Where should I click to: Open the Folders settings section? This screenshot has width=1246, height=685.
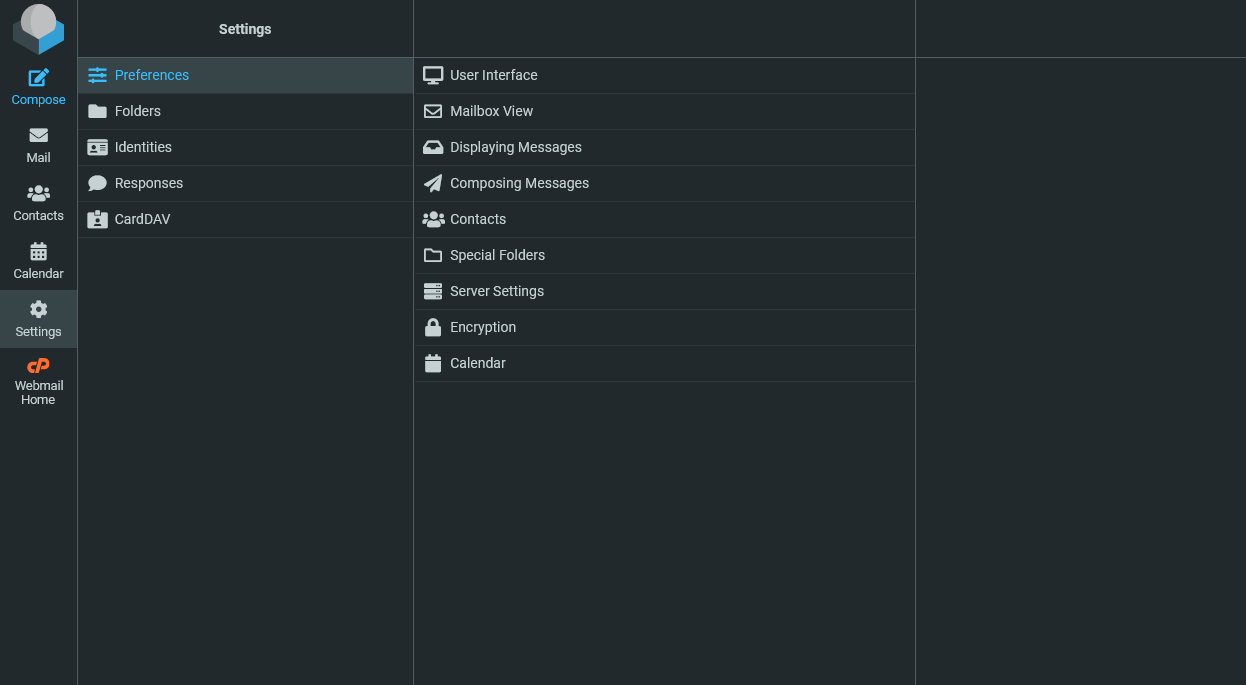pyautogui.click(x=137, y=111)
